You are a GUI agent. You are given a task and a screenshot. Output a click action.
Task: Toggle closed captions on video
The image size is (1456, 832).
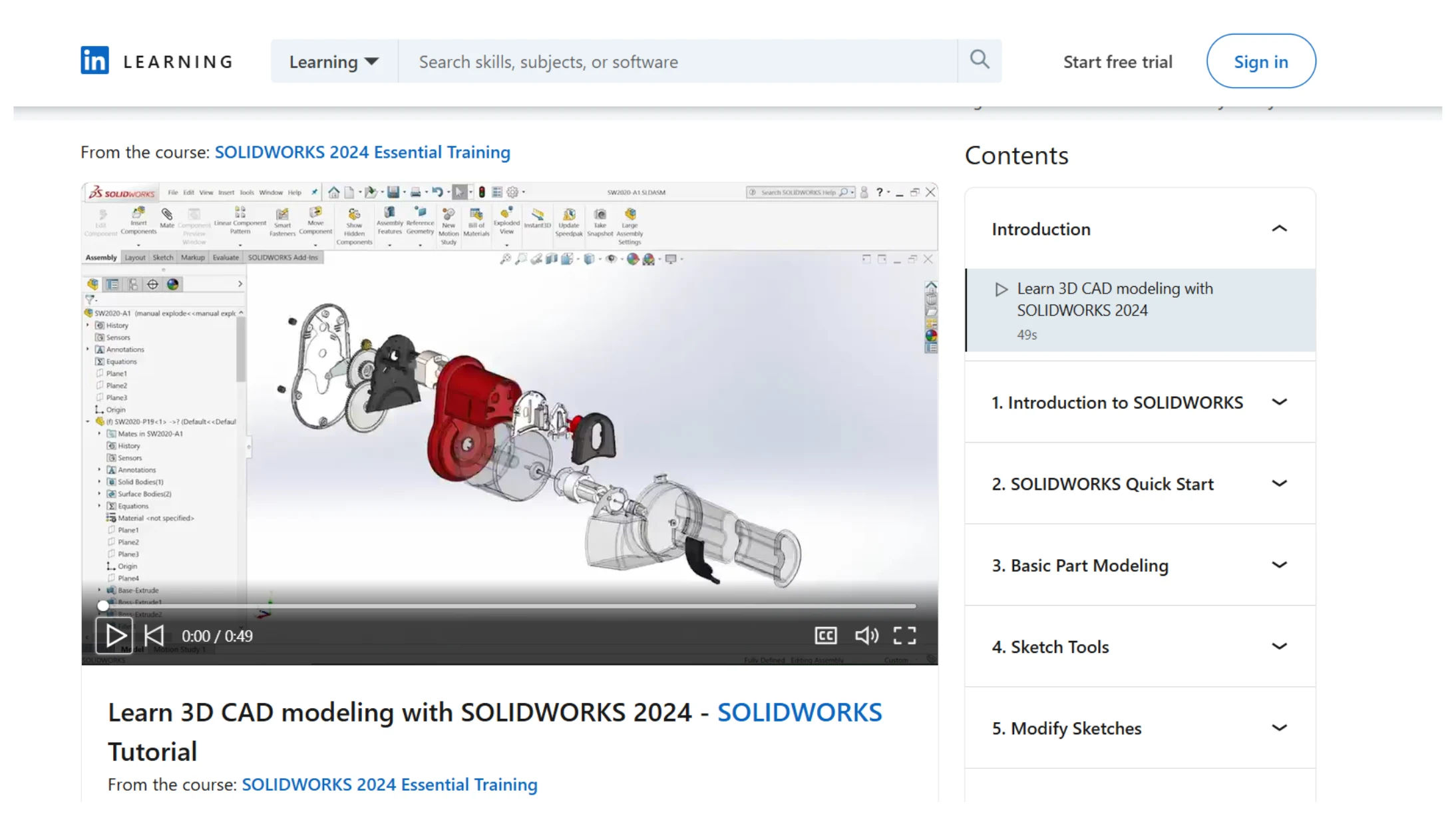pos(825,636)
